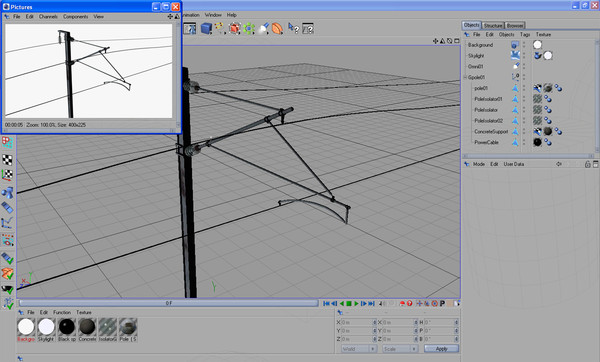
Task: Click the pole01 phong tag icon
Action: [x=558, y=88]
